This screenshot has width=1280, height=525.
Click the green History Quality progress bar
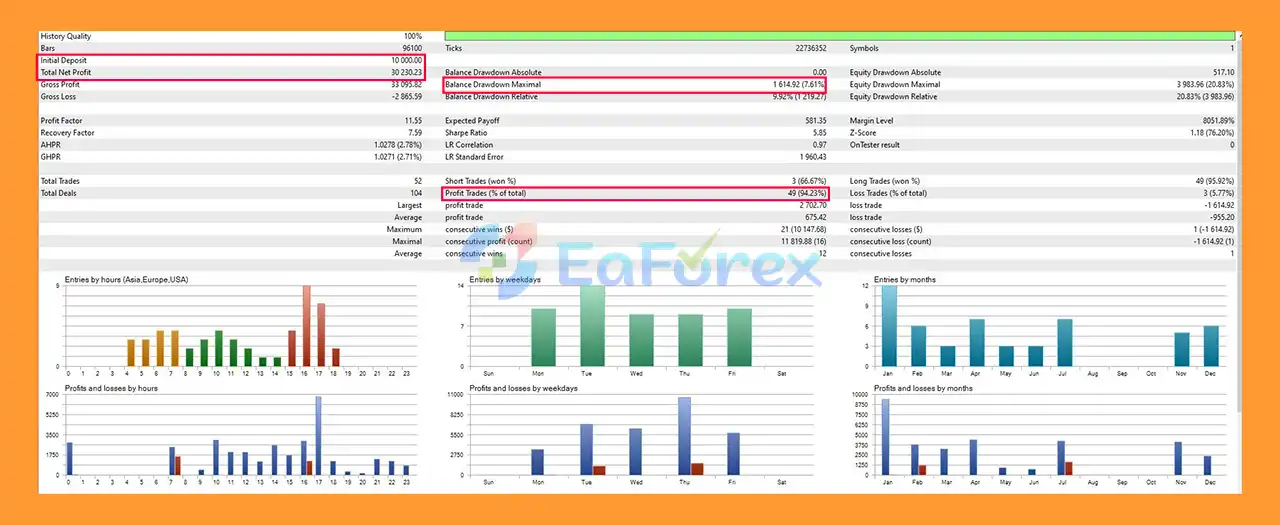tap(838, 36)
